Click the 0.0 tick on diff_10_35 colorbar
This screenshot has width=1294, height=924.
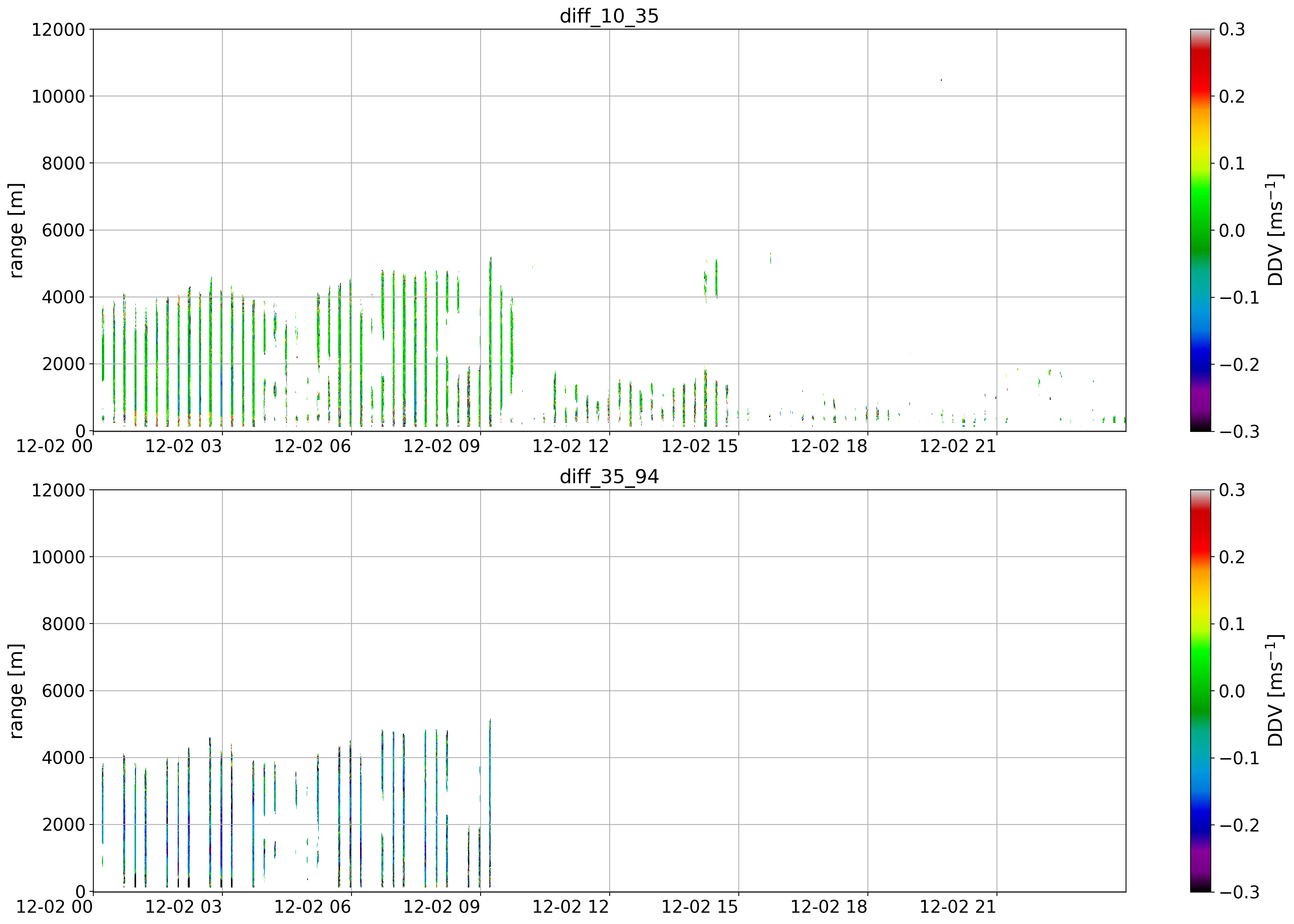point(1232,231)
